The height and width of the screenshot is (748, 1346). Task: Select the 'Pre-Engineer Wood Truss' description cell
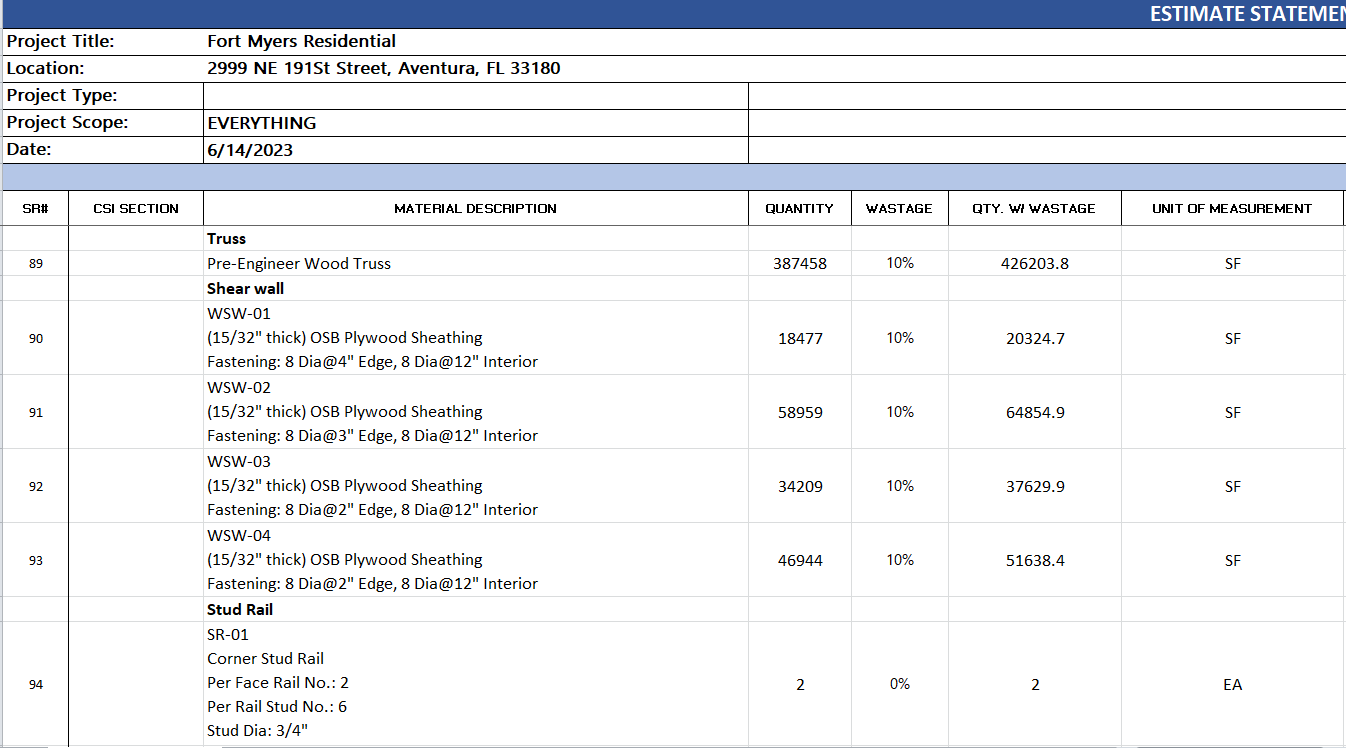click(476, 264)
